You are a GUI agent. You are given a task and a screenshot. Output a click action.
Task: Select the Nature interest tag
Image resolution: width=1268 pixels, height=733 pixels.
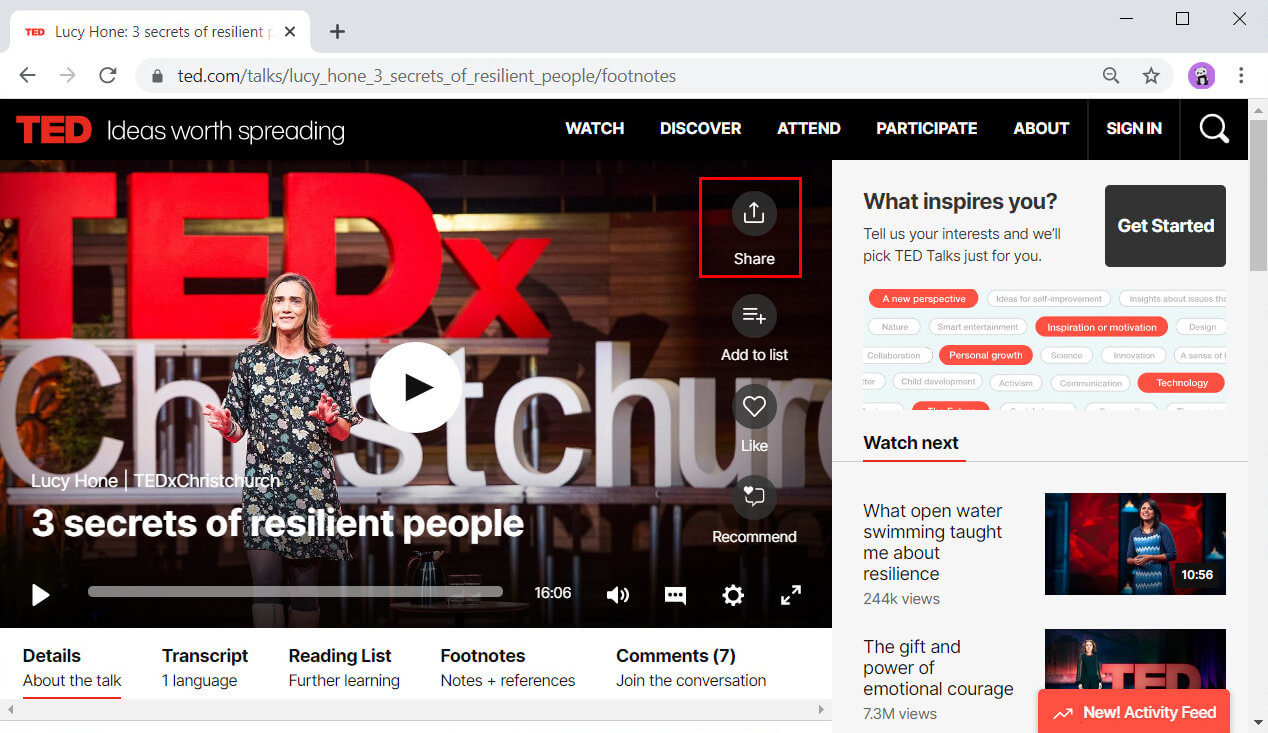click(895, 327)
